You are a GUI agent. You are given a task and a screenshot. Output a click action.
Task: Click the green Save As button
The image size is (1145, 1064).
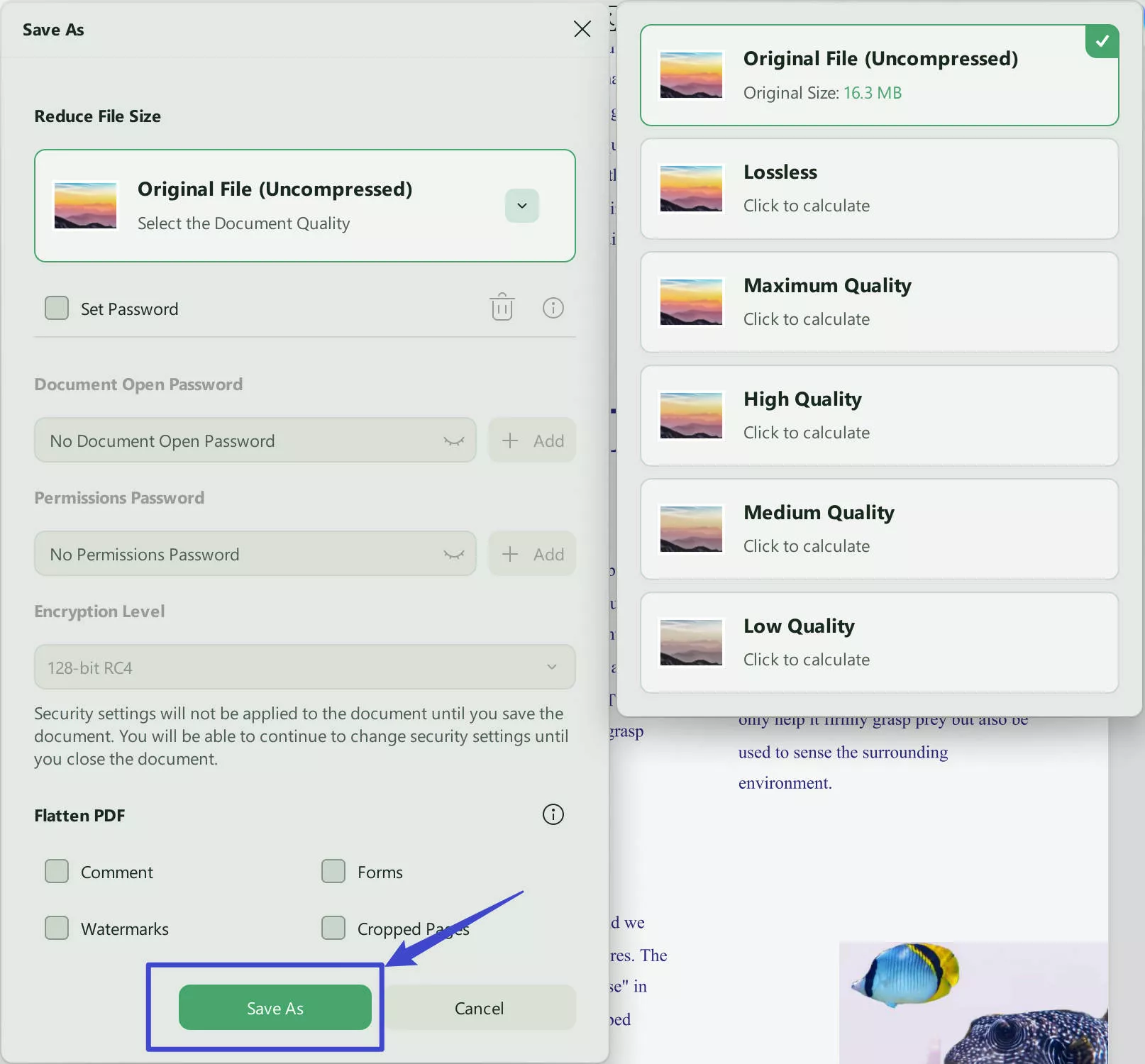tap(275, 1008)
